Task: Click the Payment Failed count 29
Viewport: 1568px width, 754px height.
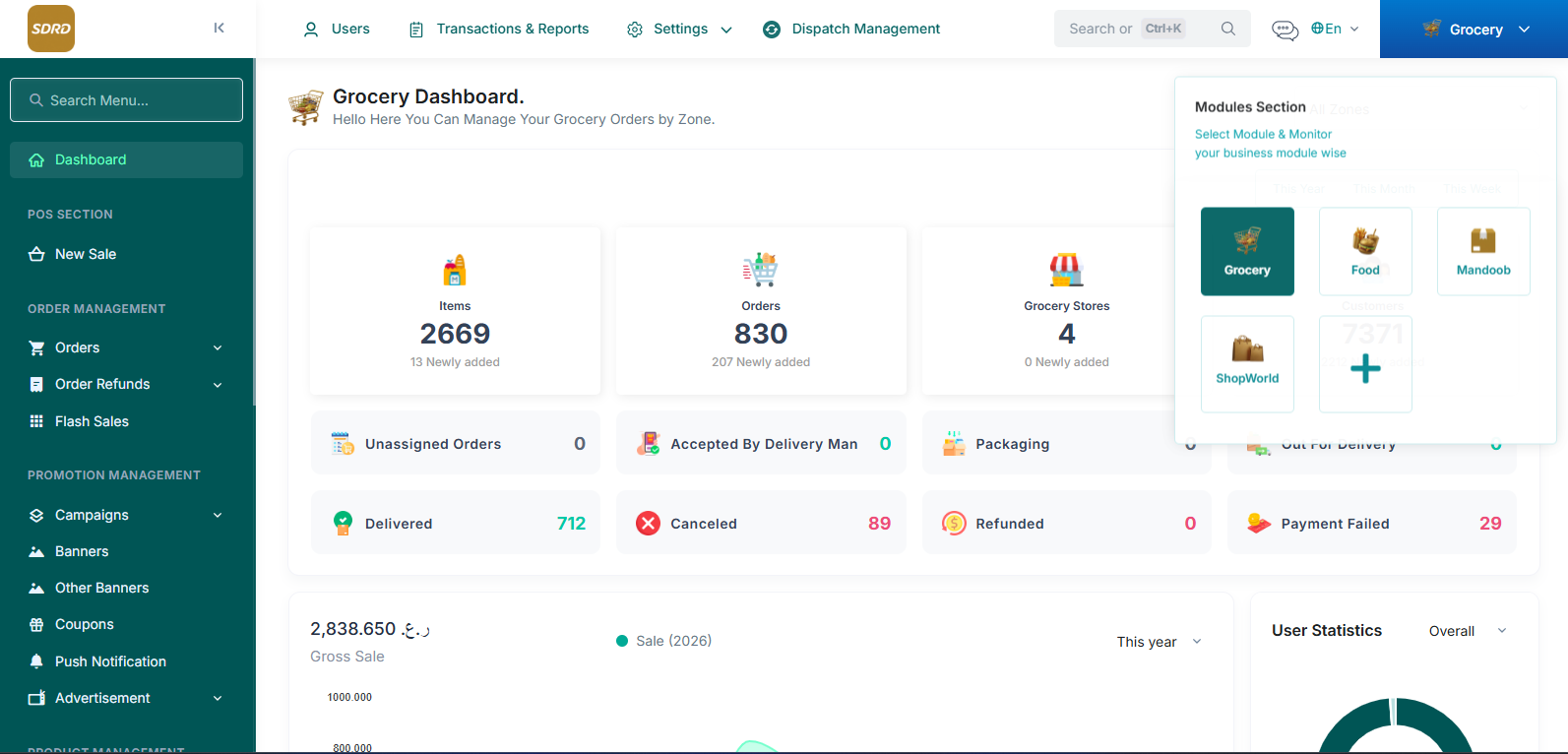Action: point(1490,524)
